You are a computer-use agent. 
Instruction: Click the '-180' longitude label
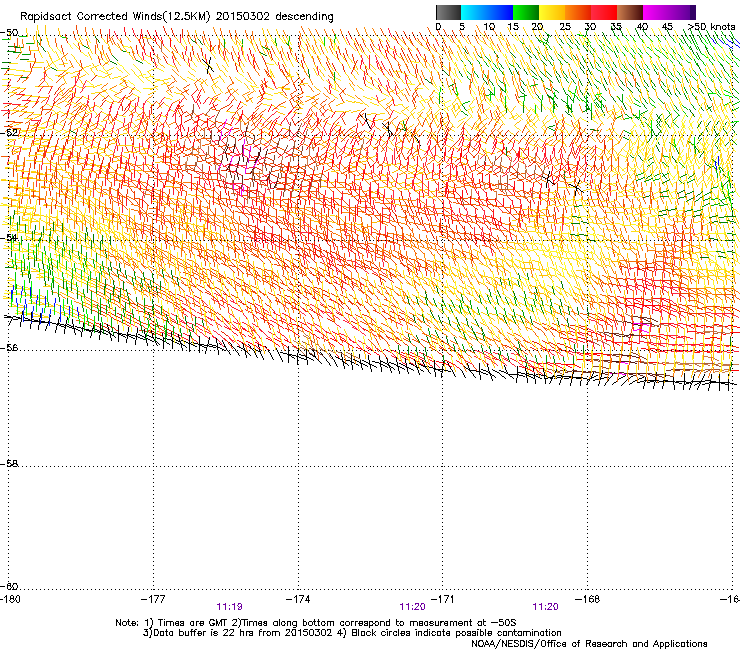10,599
